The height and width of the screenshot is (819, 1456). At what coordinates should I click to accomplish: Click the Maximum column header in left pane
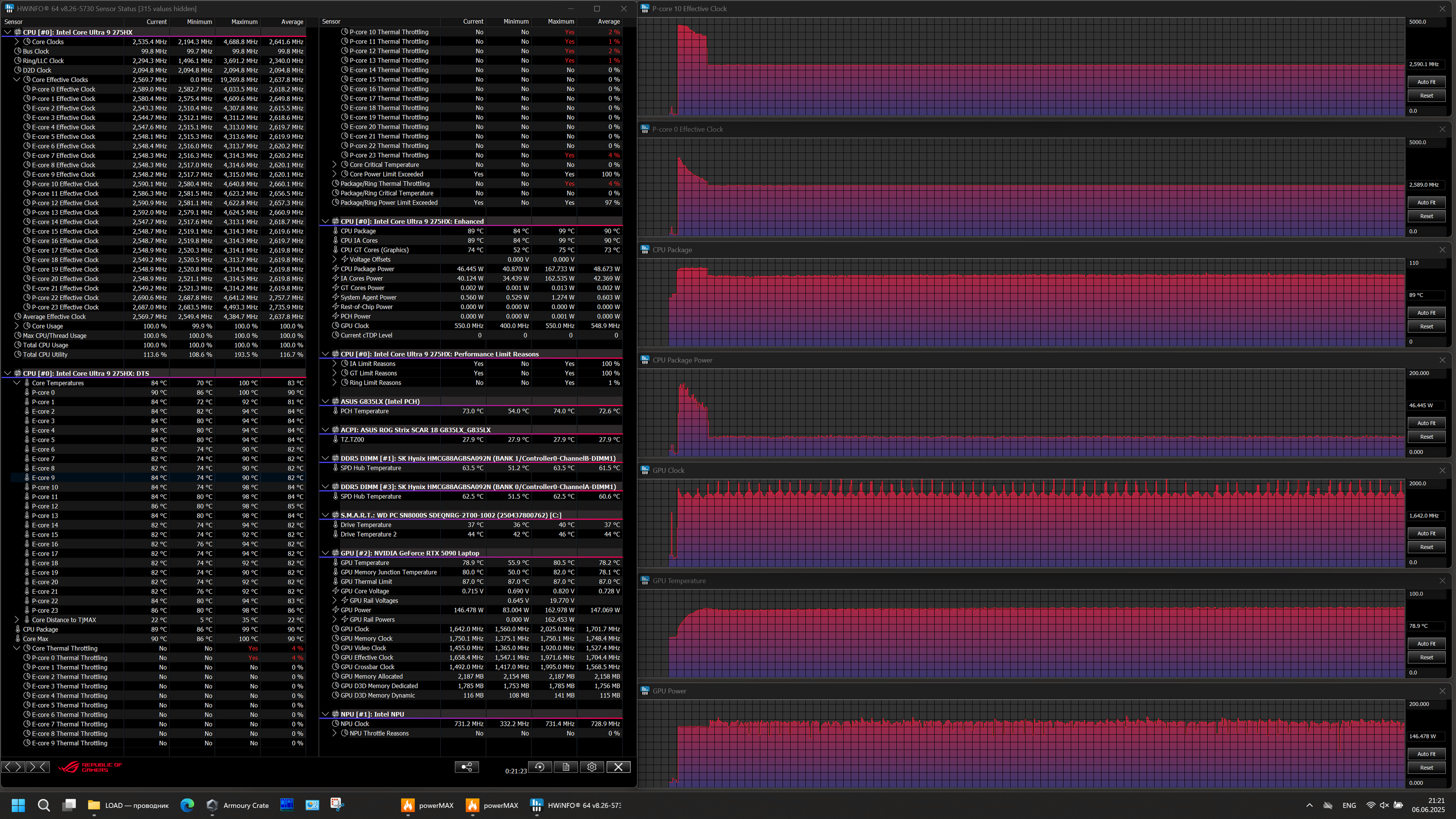coord(244,21)
